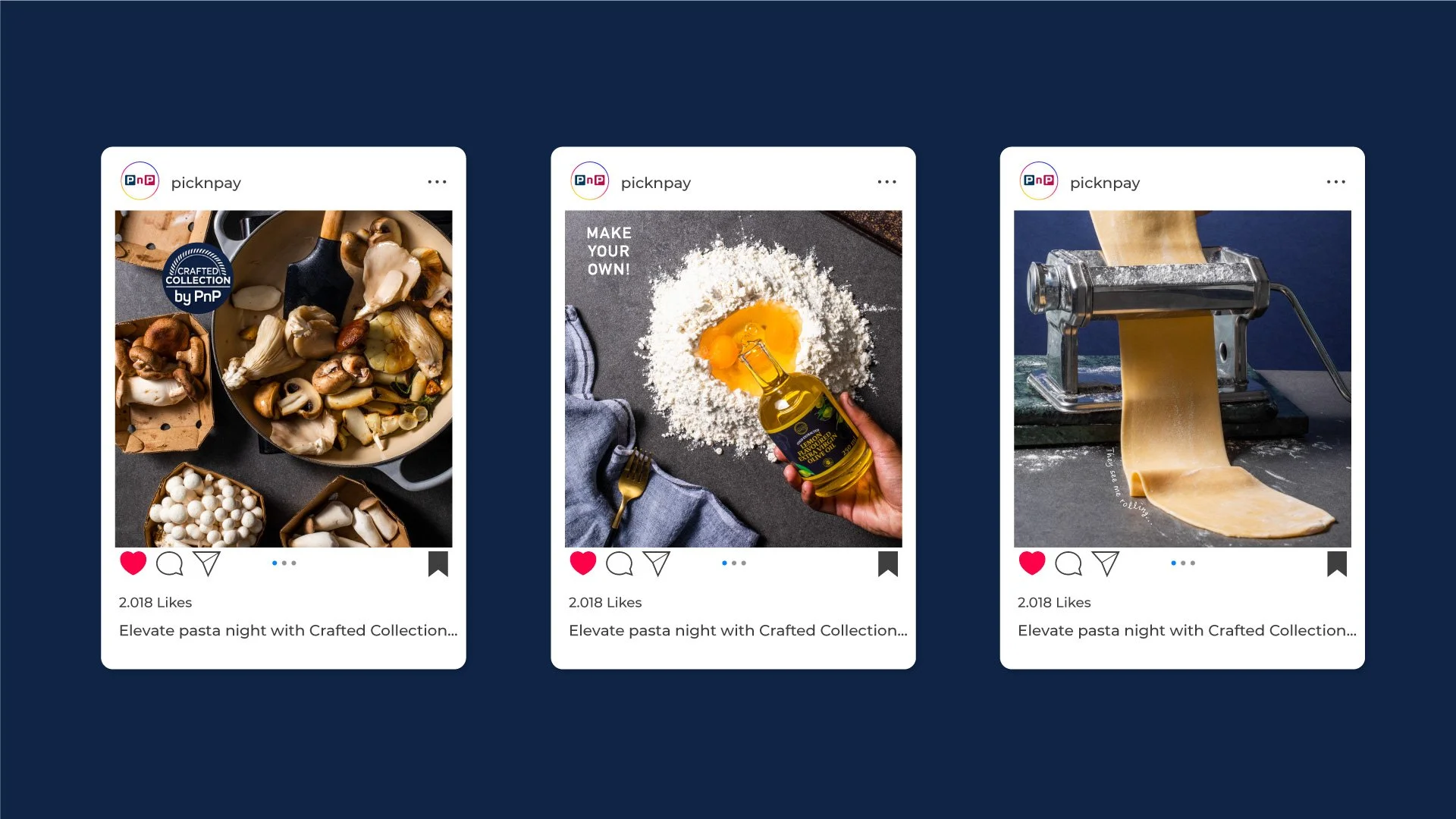This screenshot has height=819, width=1456.
Task: Unlike the flour and egg post via heart
Action: pyautogui.click(x=582, y=563)
